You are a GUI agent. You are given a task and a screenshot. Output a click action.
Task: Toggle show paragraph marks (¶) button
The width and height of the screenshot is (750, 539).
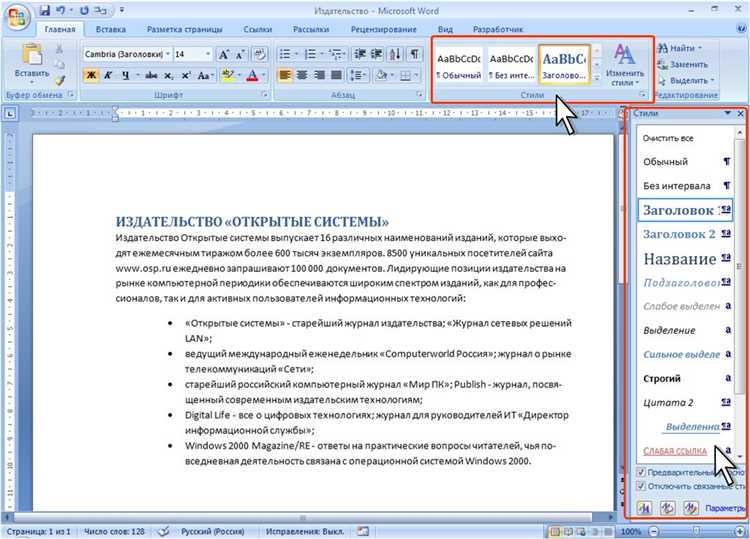(x=414, y=54)
